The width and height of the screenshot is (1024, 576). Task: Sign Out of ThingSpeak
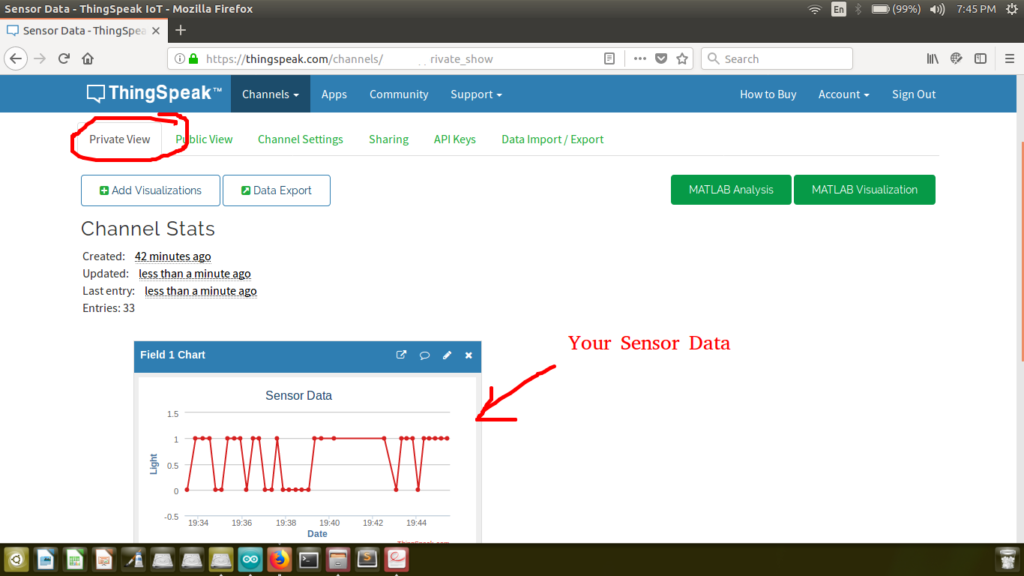[x=914, y=94]
